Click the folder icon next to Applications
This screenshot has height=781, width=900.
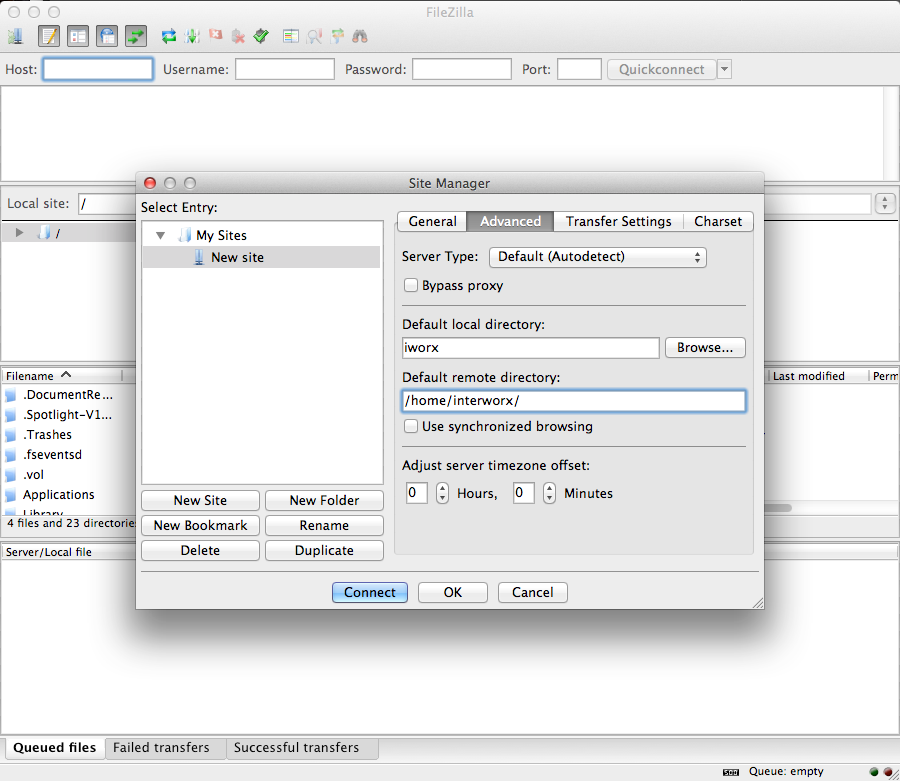pyautogui.click(x=10, y=495)
